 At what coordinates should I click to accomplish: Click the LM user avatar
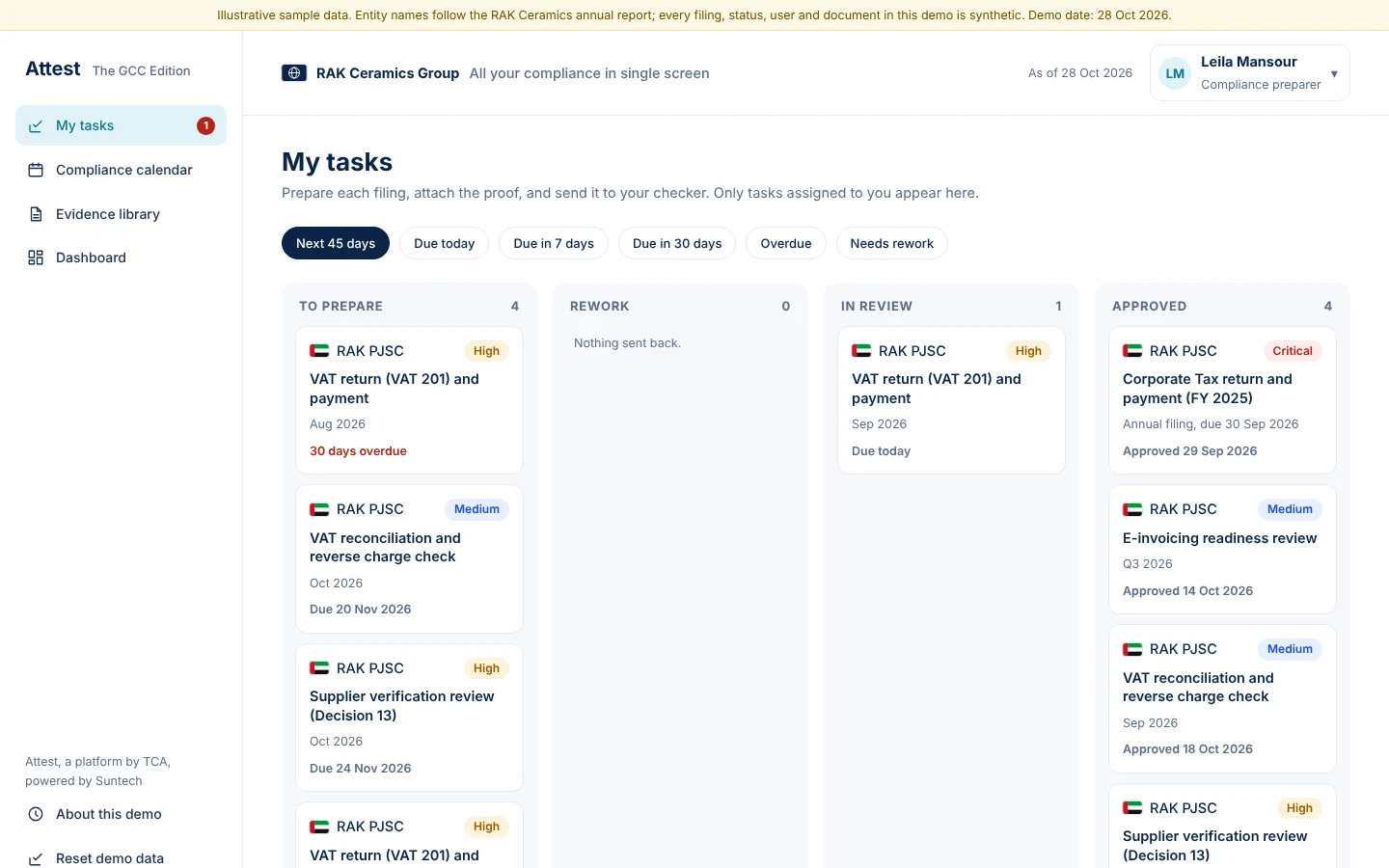point(1175,73)
